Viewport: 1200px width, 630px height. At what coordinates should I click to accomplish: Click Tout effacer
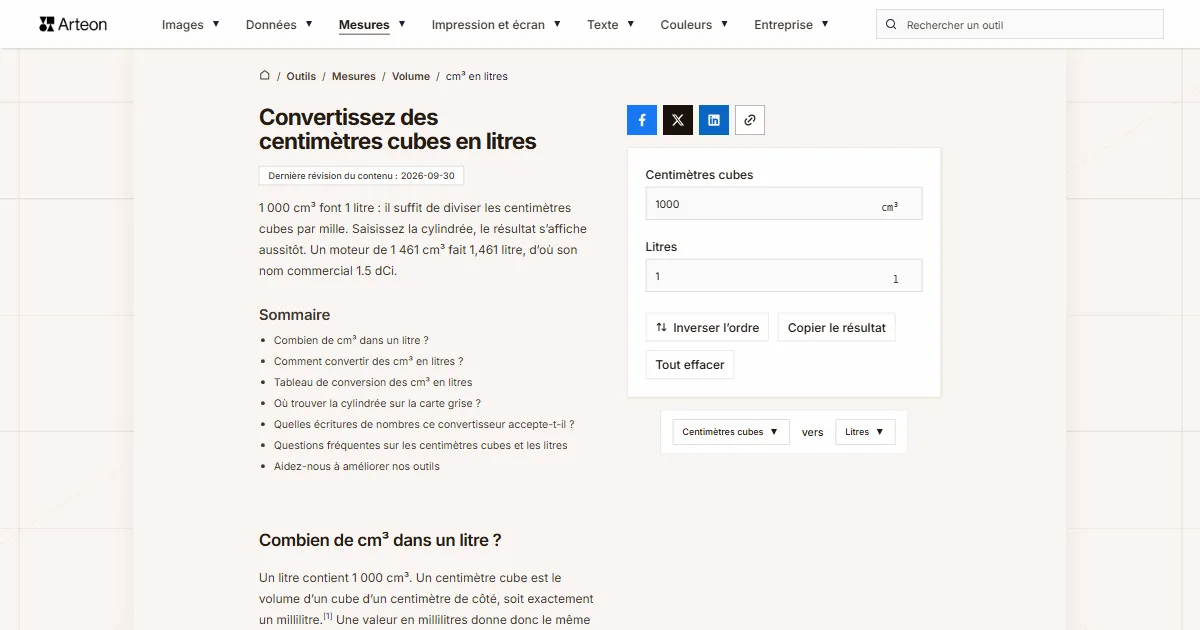point(690,365)
